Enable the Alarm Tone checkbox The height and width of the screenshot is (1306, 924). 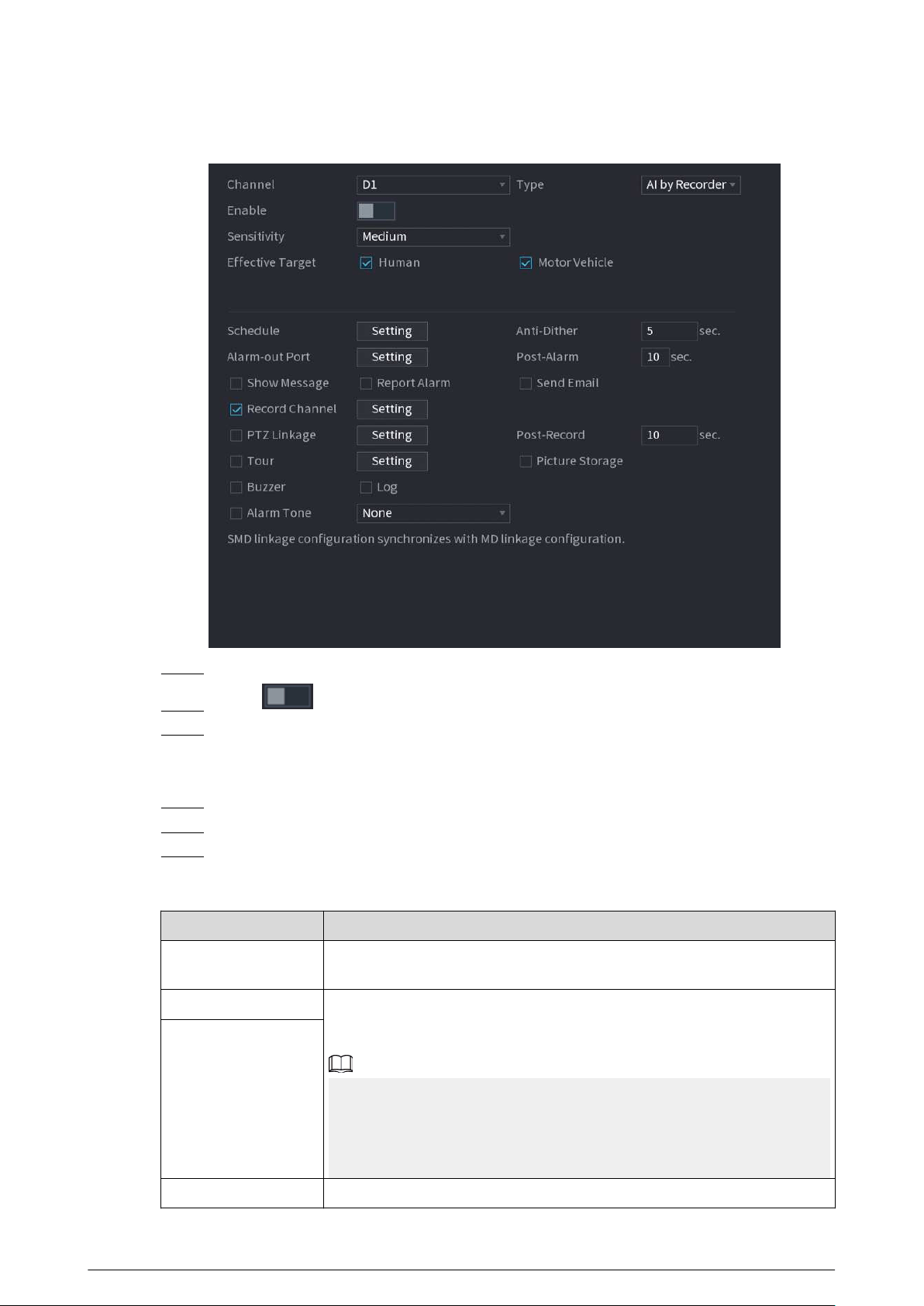click(236, 513)
